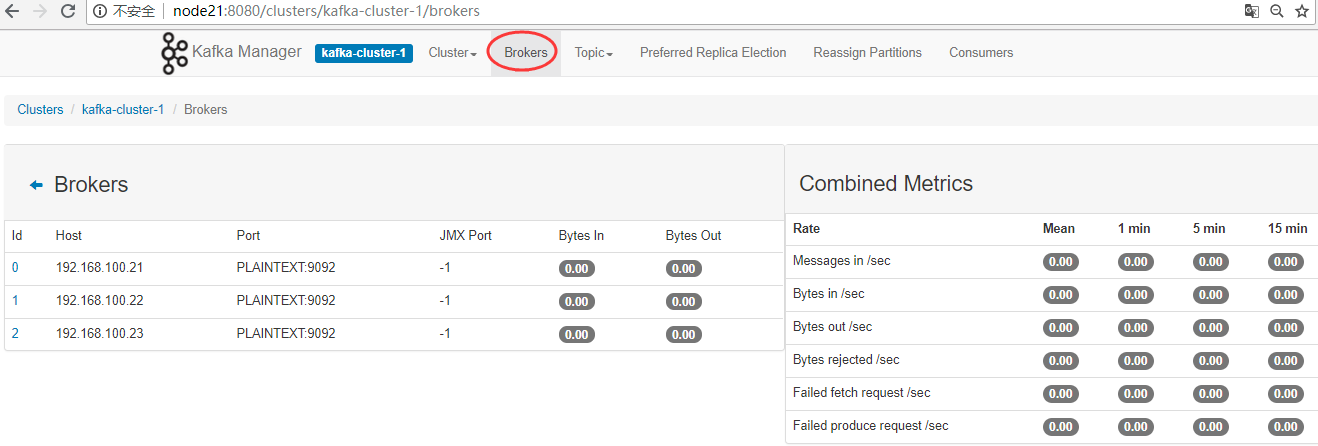The width and height of the screenshot is (1318, 446).
Task: Click the site info insecure icon
Action: tap(101, 11)
